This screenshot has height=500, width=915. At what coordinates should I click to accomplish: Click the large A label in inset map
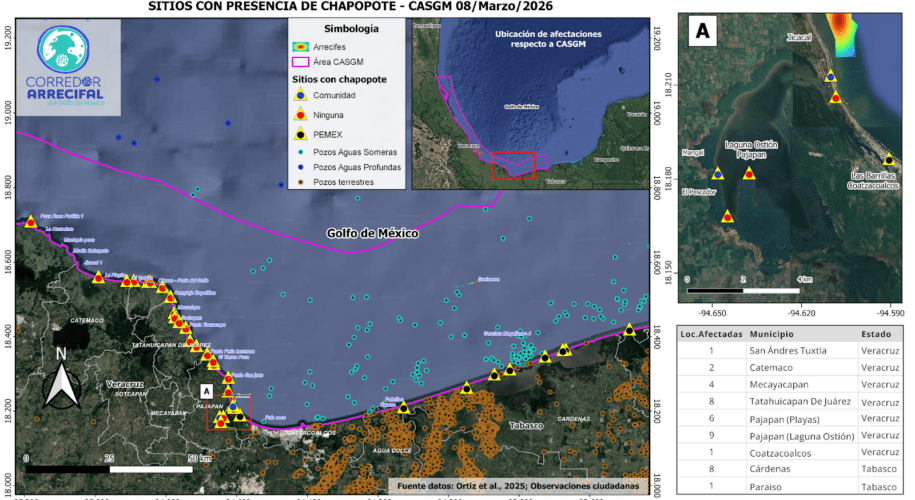point(703,31)
